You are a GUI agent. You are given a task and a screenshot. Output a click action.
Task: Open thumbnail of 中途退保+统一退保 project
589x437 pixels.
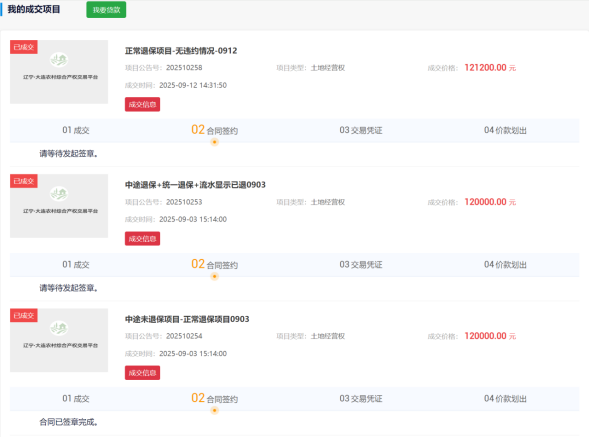[59, 206]
